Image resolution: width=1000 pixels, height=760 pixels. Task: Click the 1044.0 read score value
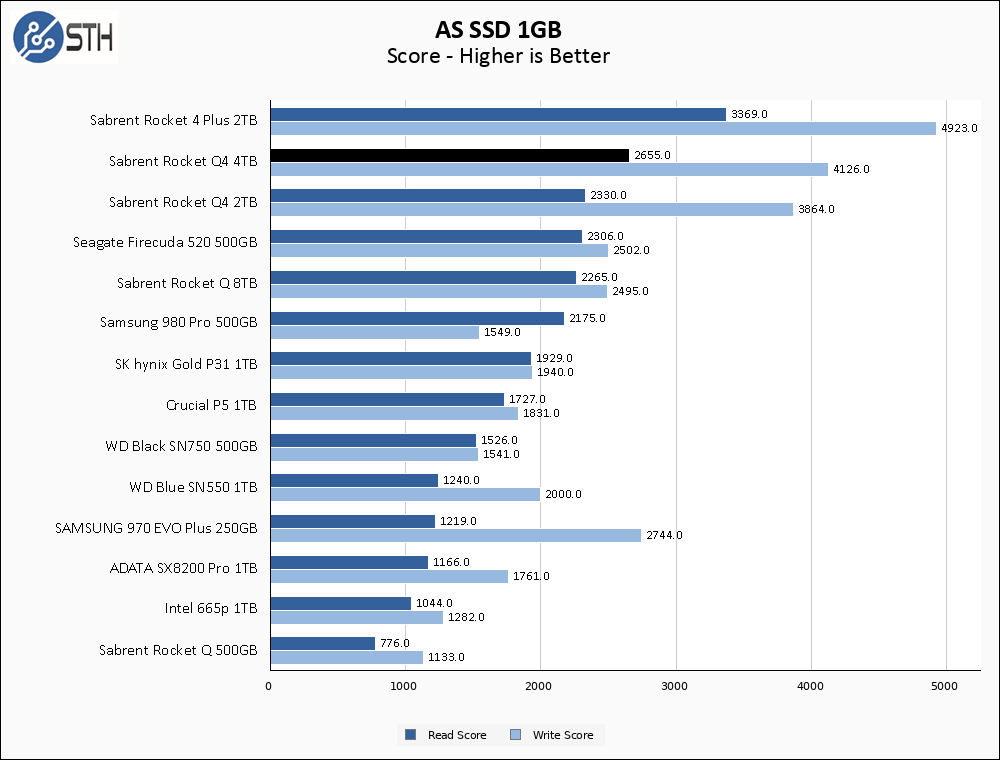tap(434, 603)
